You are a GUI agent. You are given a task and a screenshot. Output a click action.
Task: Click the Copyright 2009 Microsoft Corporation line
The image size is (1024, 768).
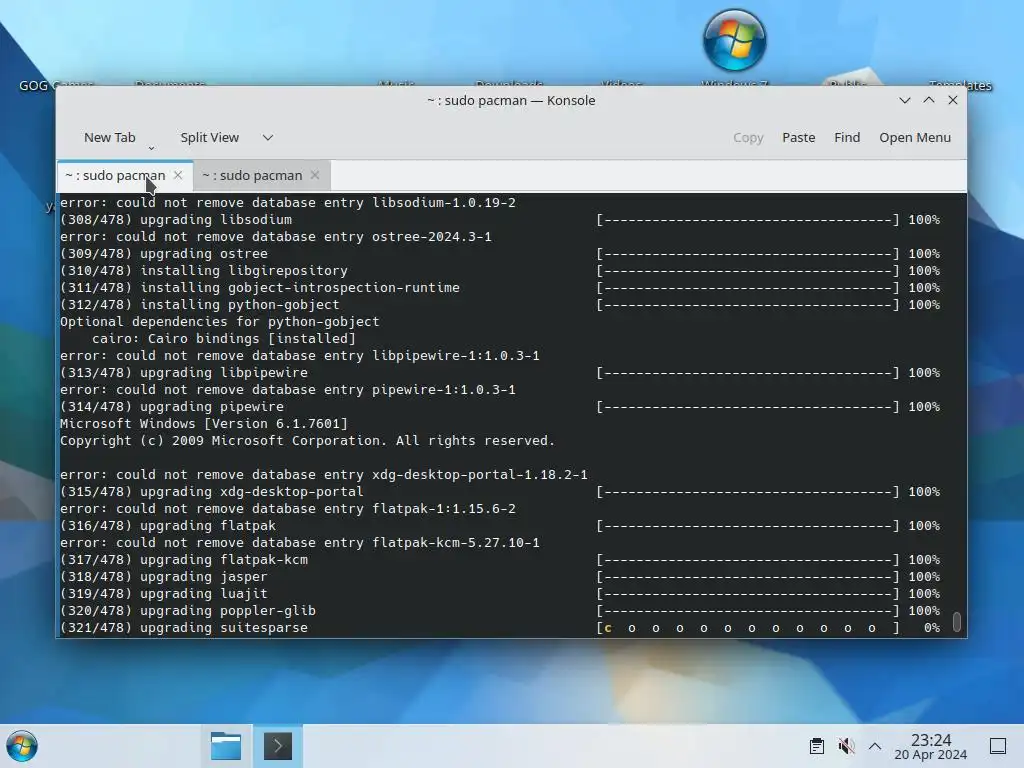(x=308, y=441)
